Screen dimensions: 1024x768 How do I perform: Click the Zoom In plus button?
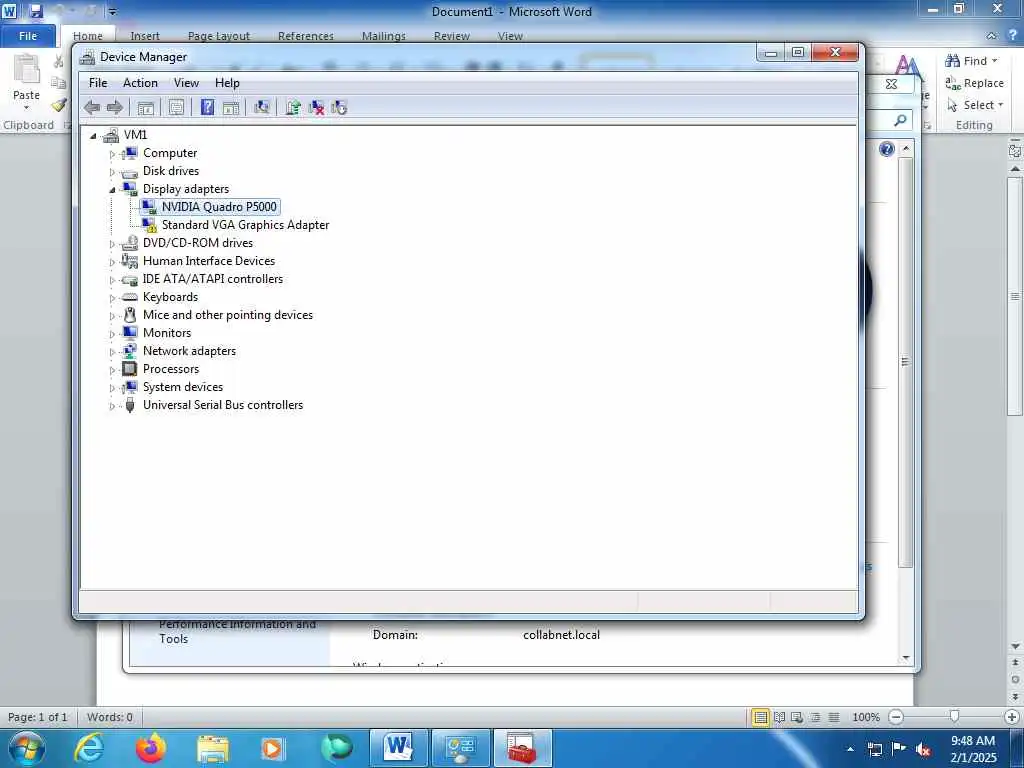(x=1012, y=717)
